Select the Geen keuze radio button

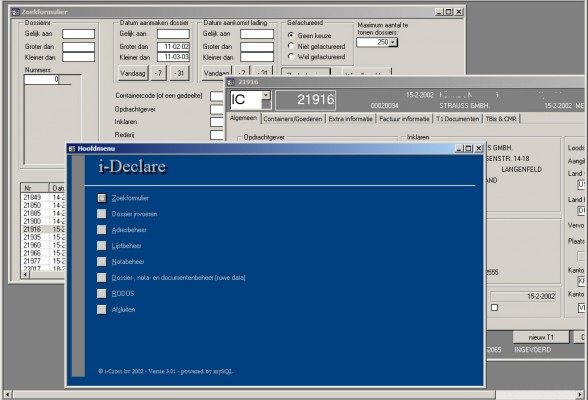291,35
